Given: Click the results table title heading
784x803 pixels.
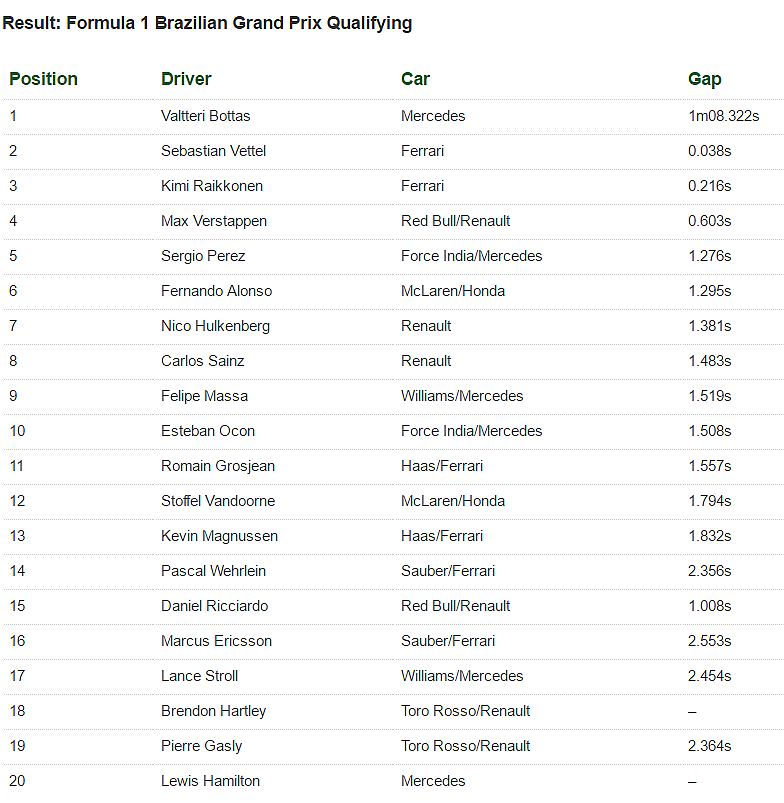Looking at the screenshot, I should pyautogui.click(x=206, y=23).
